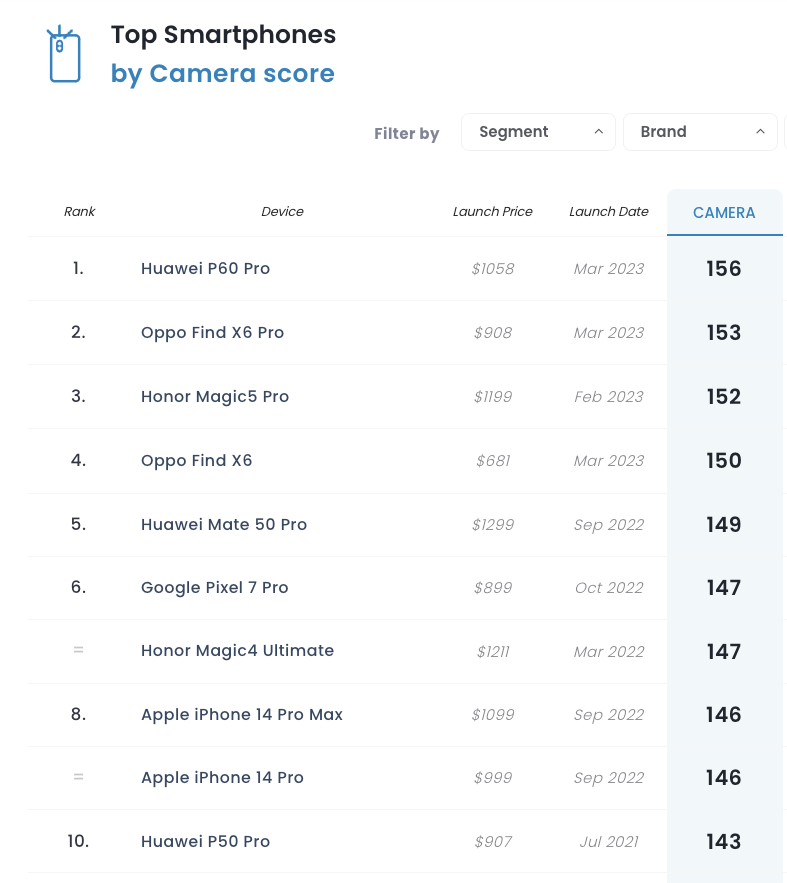
Task: Open the Huawei P50 Pro entry
Action: [205, 841]
